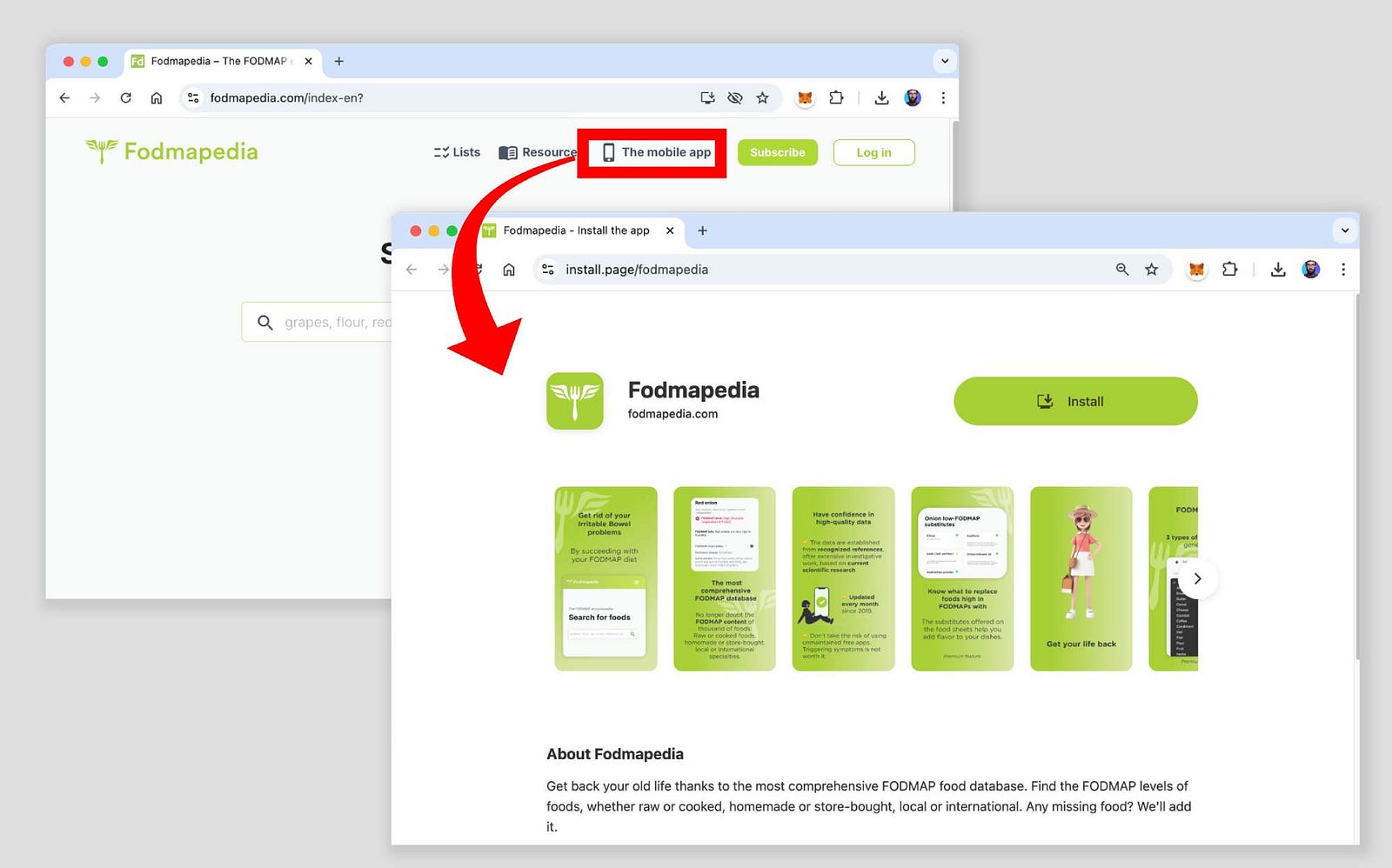Open 'Have confidence in high-quality data' screenshot
1392x868 pixels.
(x=843, y=578)
